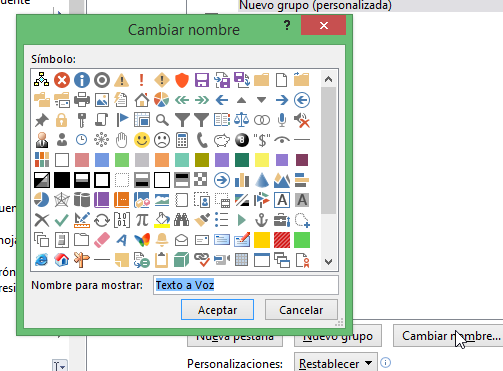This screenshot has height=371, width=503.
Task: Select the clock symbol
Action: (x=82, y=140)
